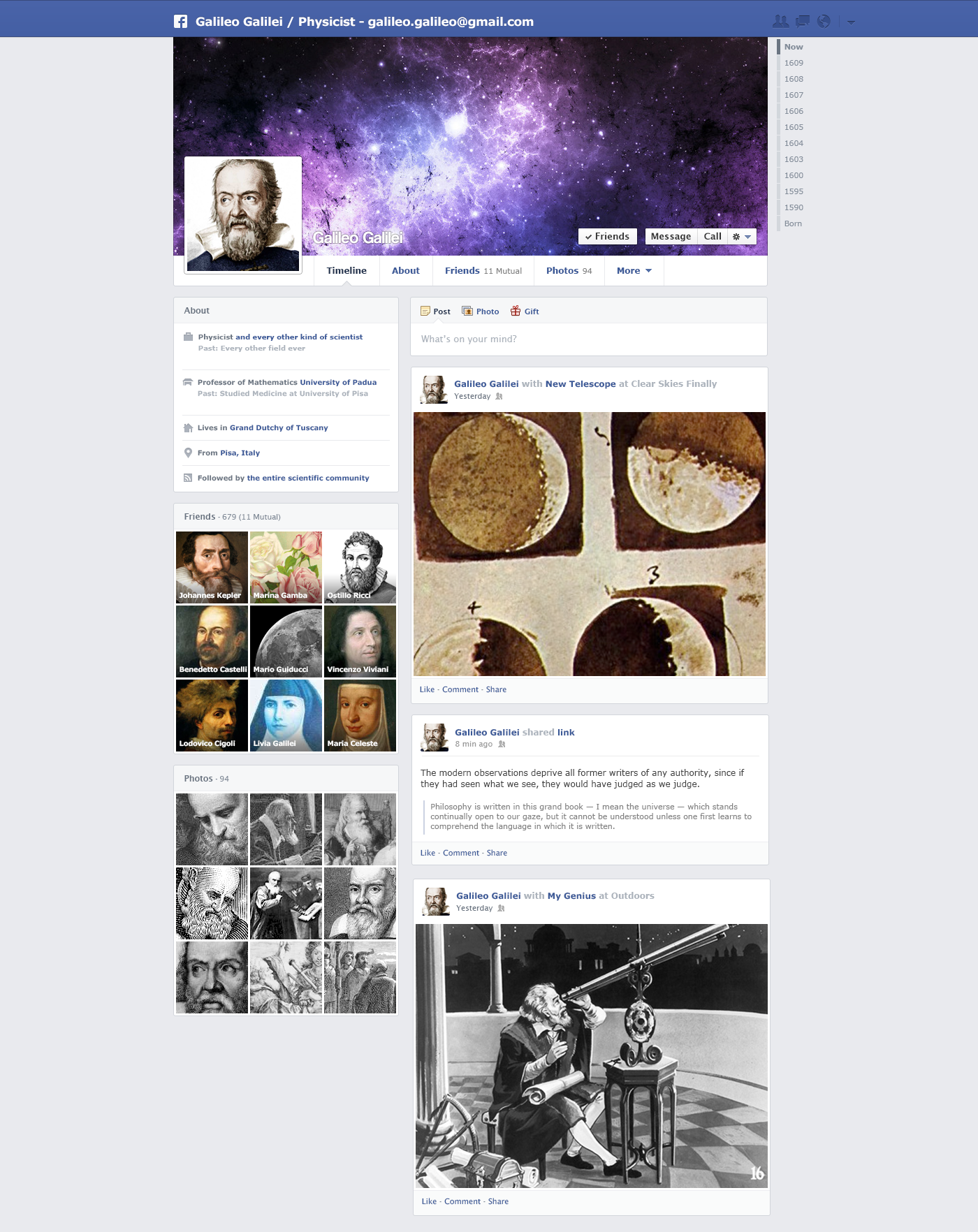The image size is (978, 1232).
Task: Click the Facebook logo icon
Action: point(180,21)
